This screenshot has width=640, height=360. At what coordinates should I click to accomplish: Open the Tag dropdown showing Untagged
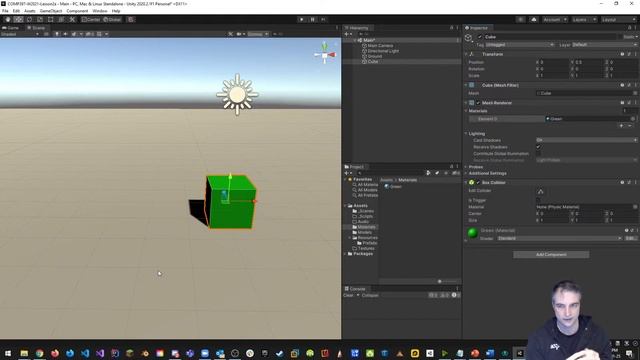[x=520, y=44]
